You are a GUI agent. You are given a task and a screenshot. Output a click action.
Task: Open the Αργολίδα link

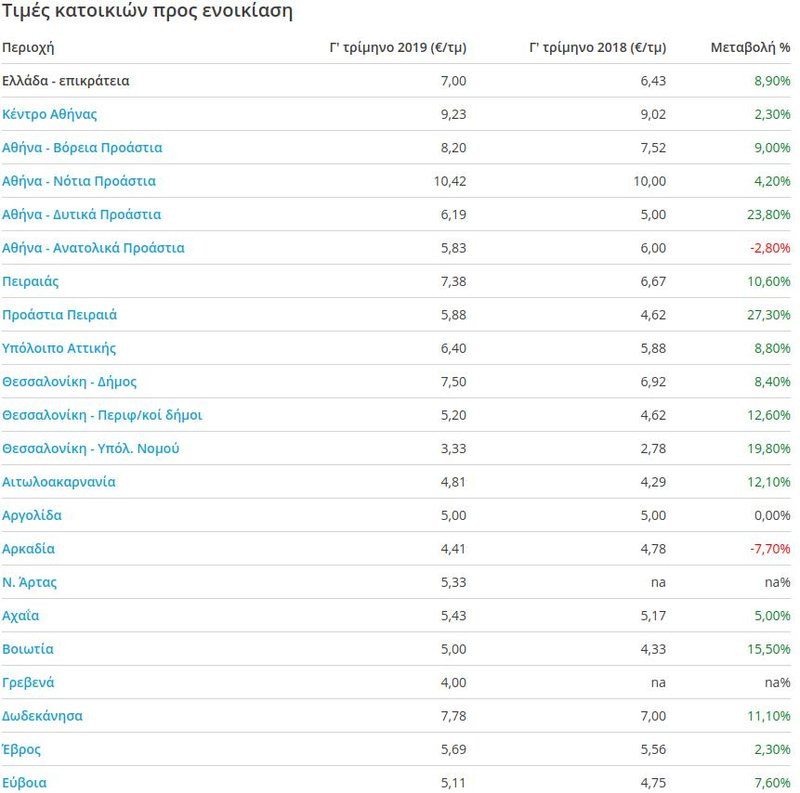[x=32, y=515]
